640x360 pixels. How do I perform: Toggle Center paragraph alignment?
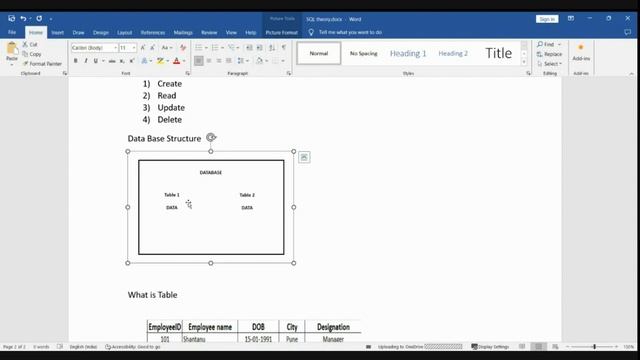point(209,61)
